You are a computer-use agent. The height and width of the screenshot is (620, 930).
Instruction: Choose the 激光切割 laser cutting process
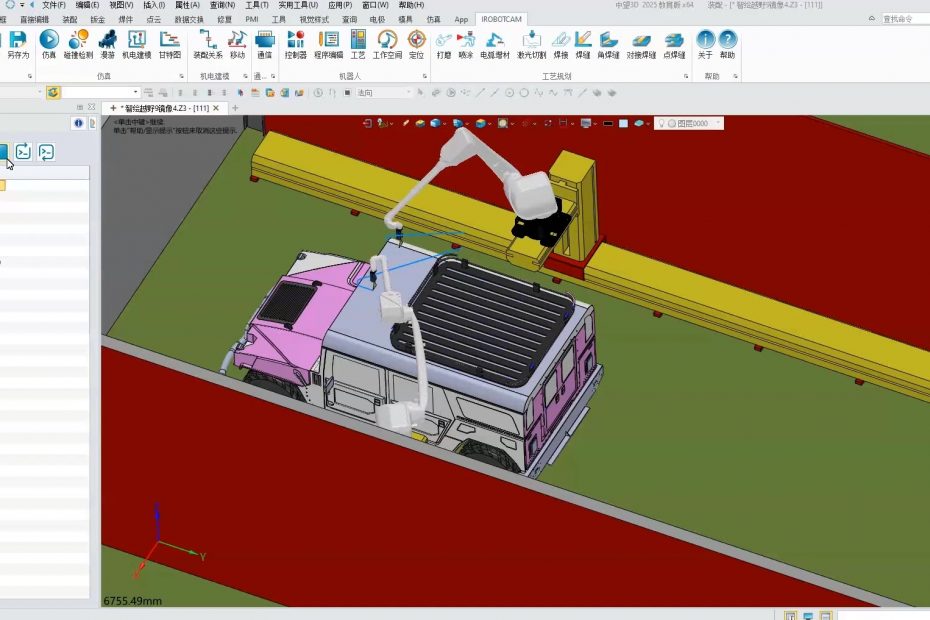(x=531, y=44)
